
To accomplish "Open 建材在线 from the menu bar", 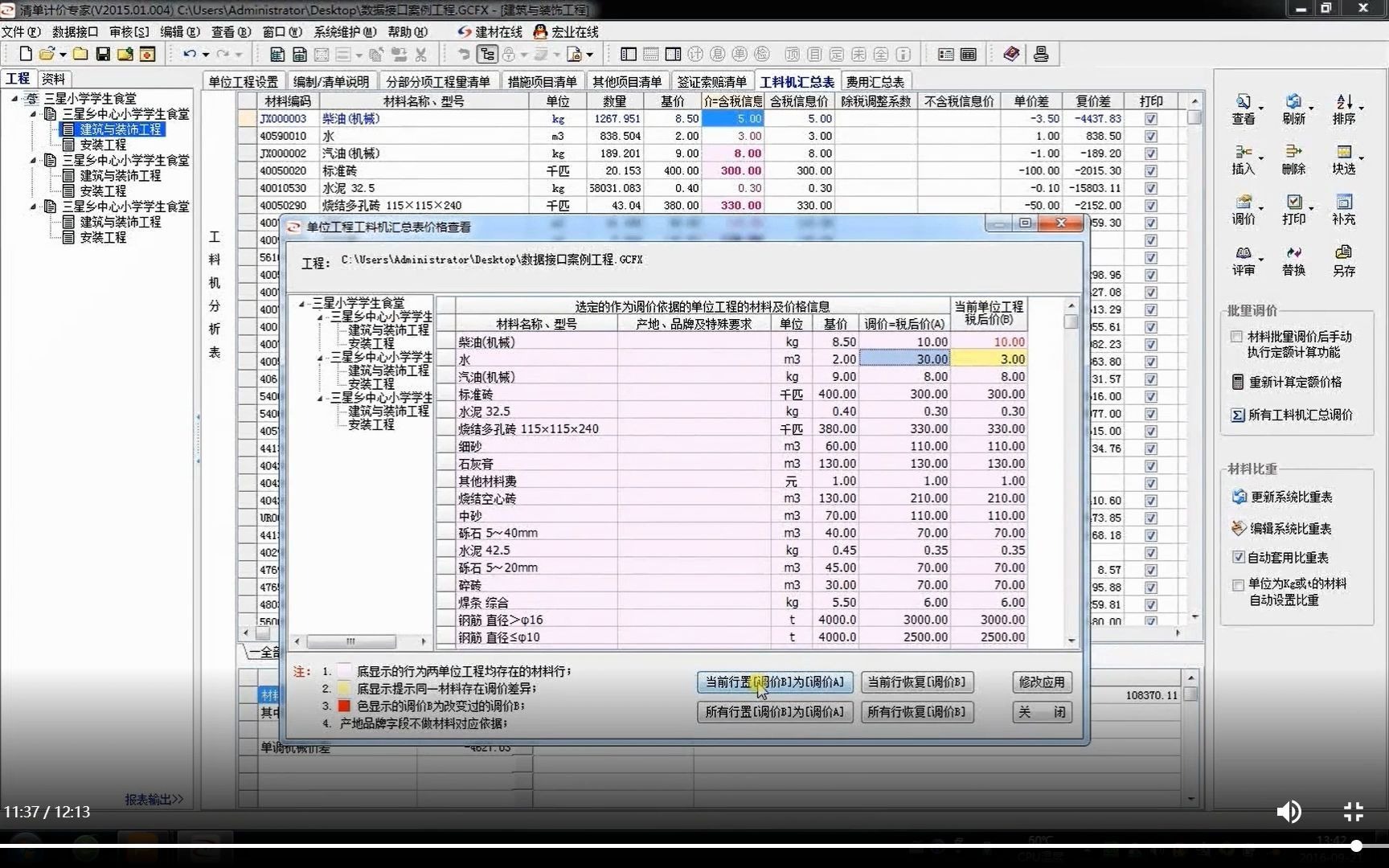I will pyautogui.click(x=490, y=32).
